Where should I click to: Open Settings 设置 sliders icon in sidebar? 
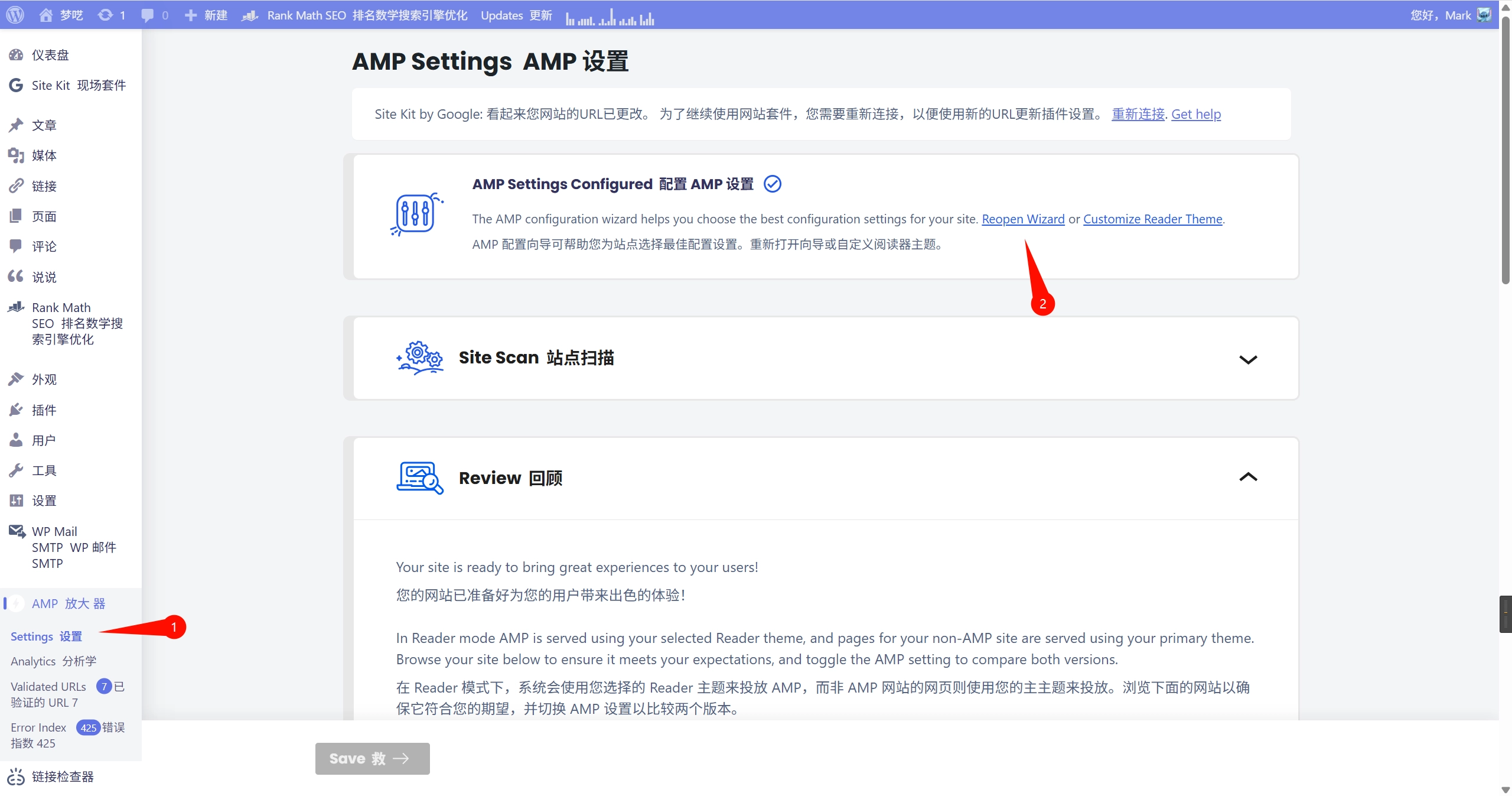16,501
